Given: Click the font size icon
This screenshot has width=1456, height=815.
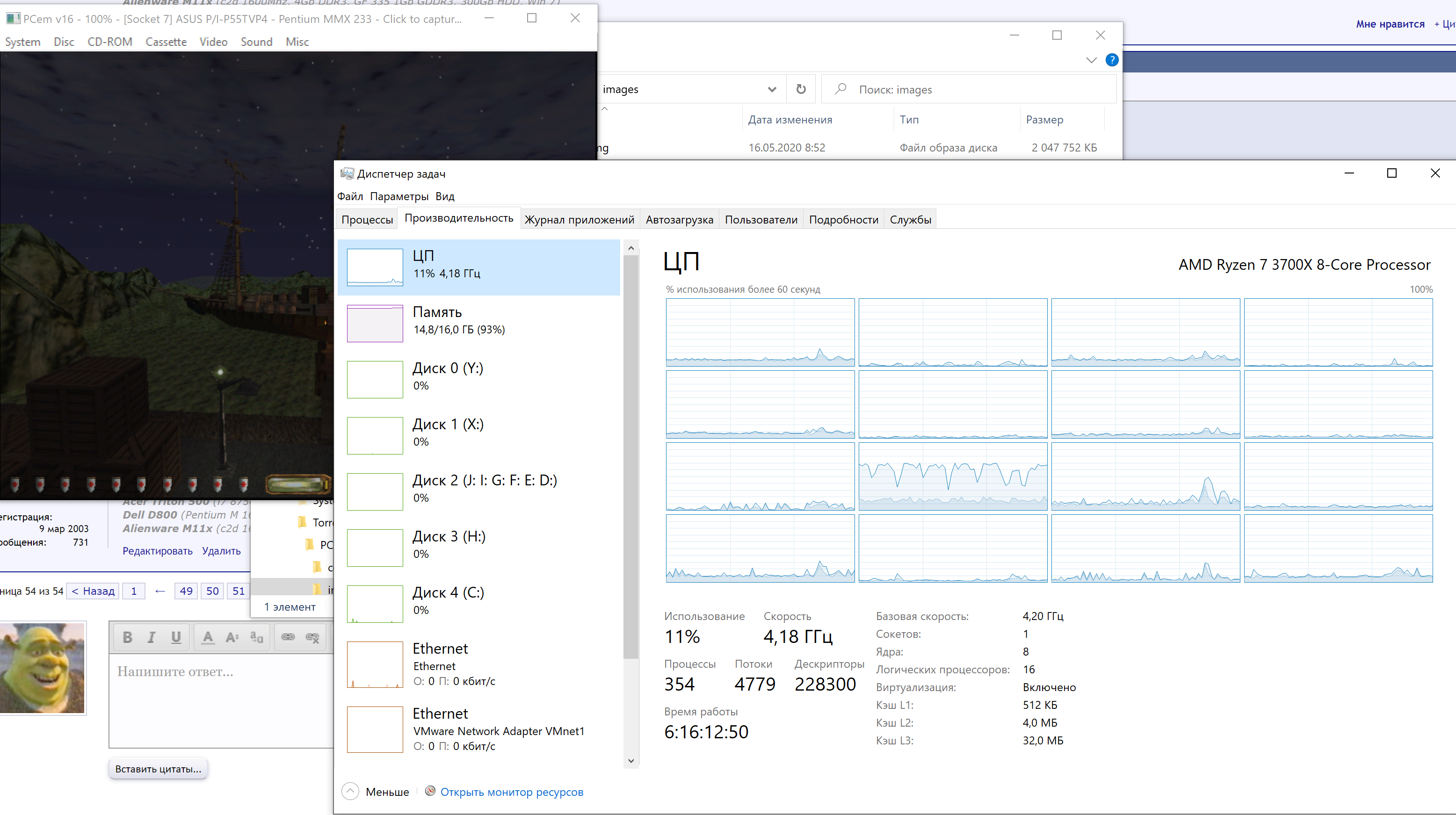Looking at the screenshot, I should point(232,637).
